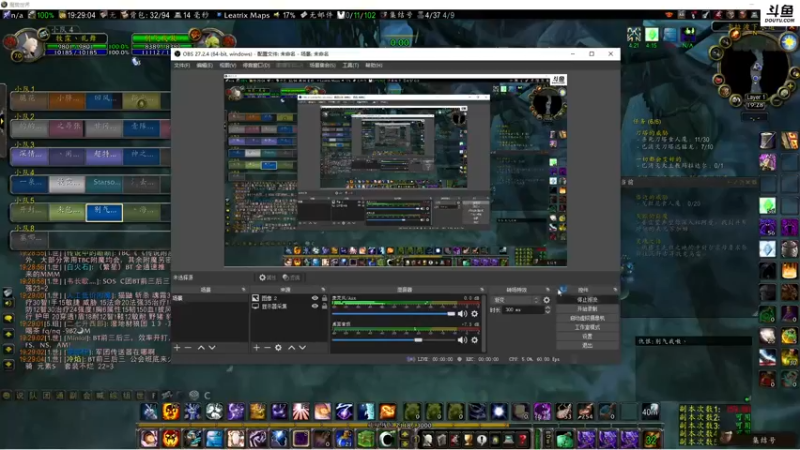800x450 pixels.
Task: Select the 显示器采集 source row
Action: pyautogui.click(x=289, y=306)
